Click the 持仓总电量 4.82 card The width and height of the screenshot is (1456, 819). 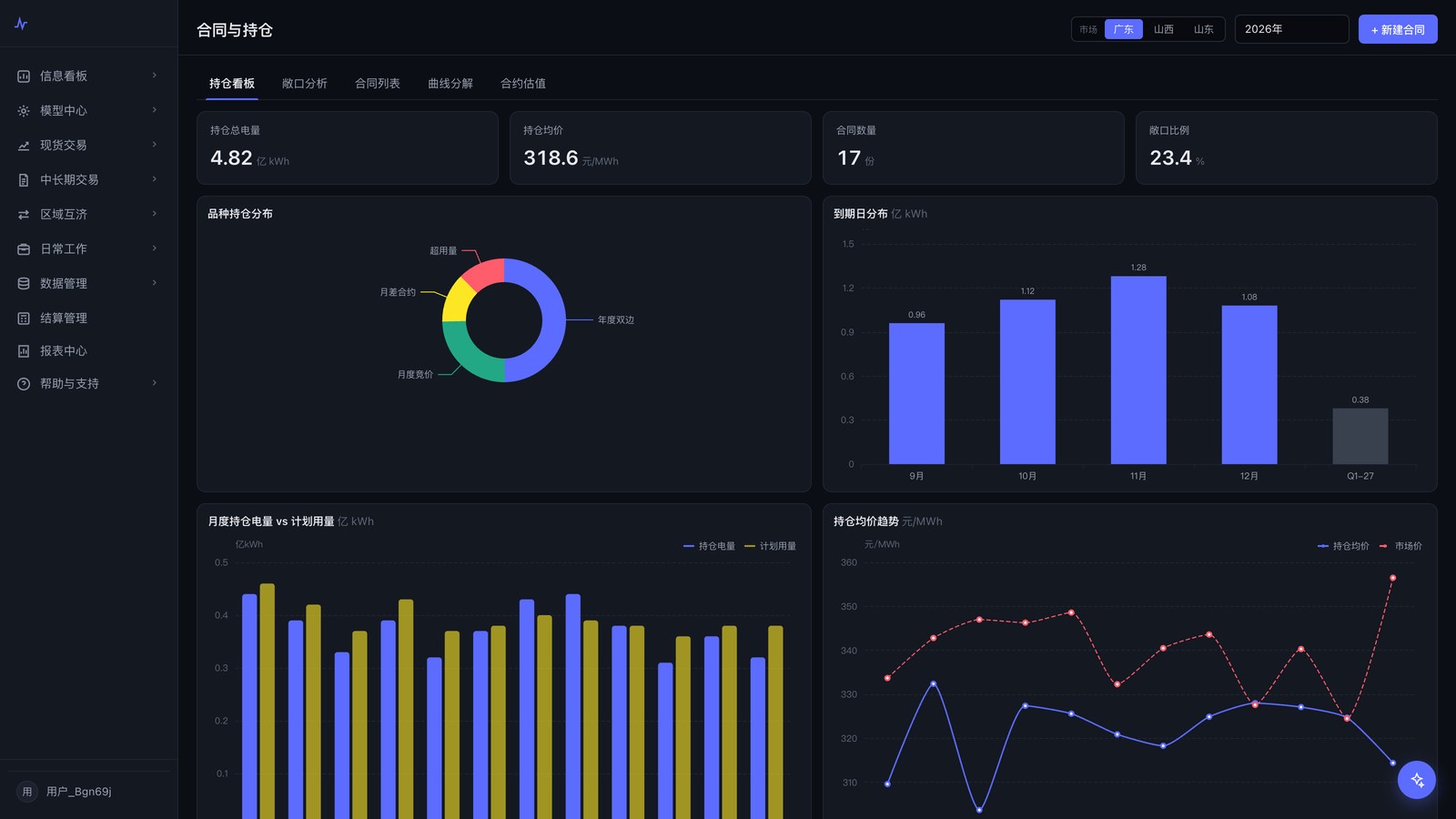348,148
